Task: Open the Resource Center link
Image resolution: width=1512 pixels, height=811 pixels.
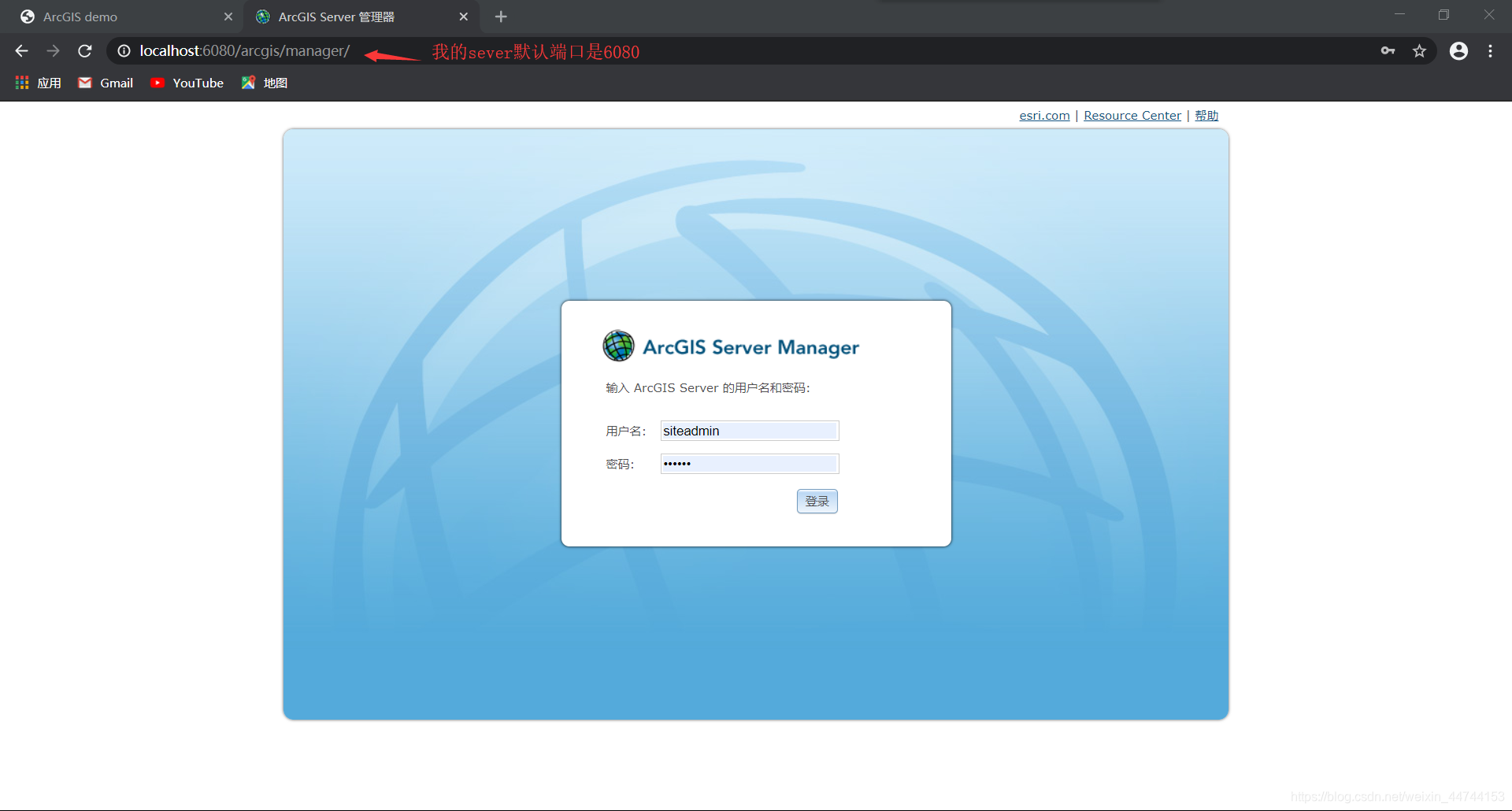Action: click(1132, 116)
